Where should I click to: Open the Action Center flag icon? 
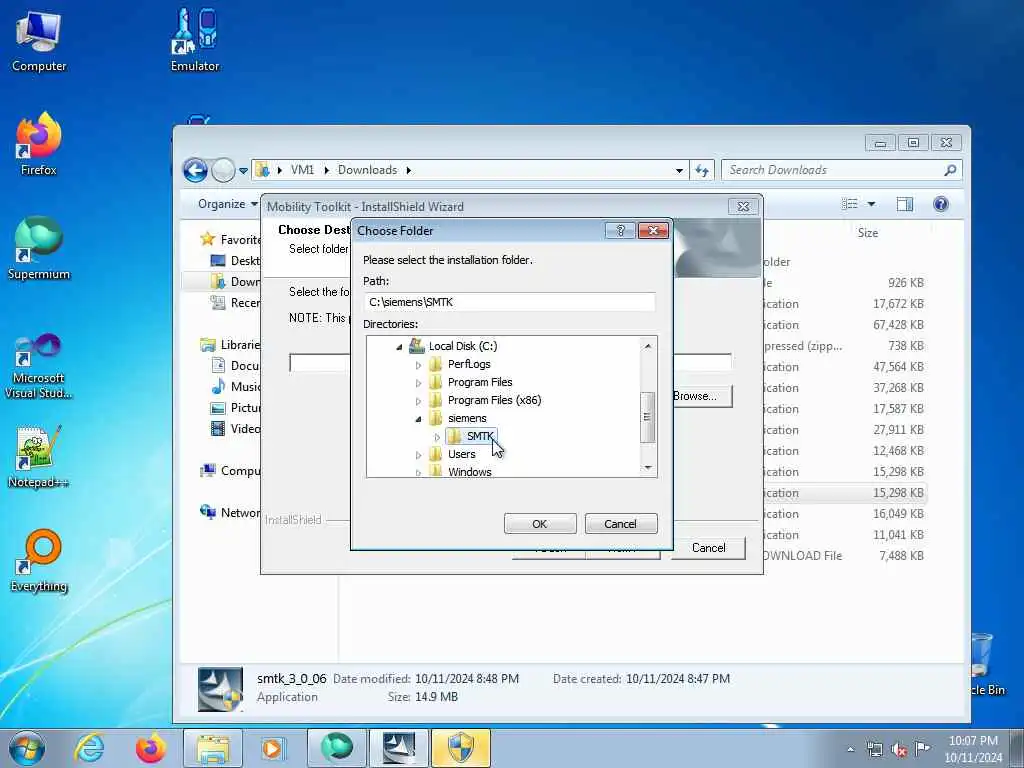tap(922, 748)
